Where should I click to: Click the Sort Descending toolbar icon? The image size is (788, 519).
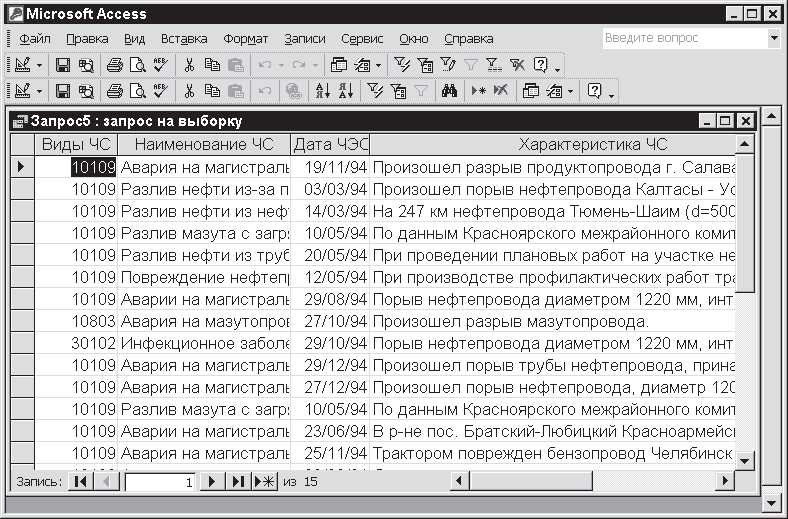345,91
